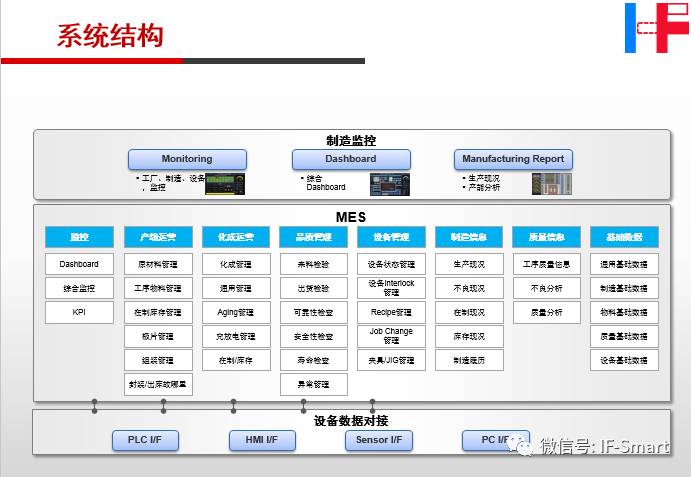Select the 质量信息 header tab
691x477 pixels.
[546, 238]
